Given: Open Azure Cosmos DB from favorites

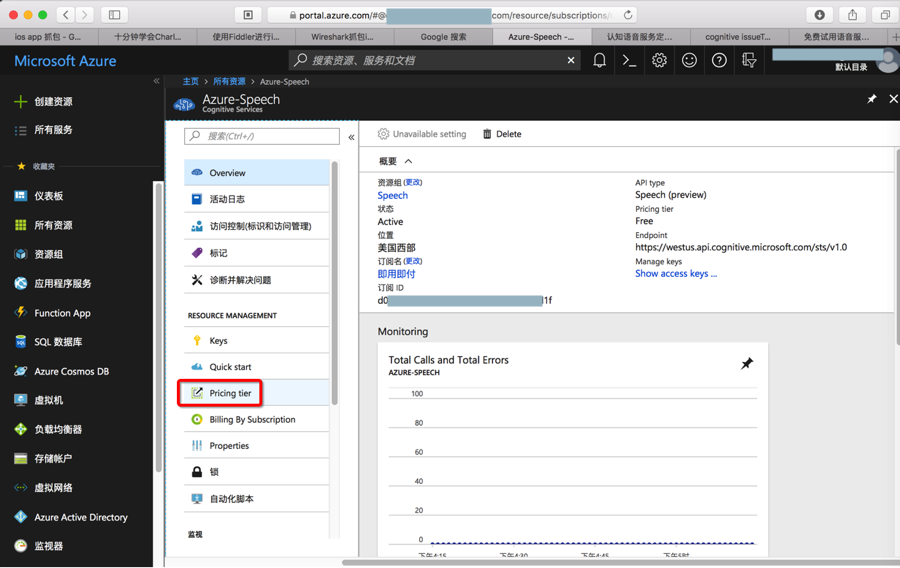Looking at the screenshot, I should pyautogui.click(x=71, y=371).
